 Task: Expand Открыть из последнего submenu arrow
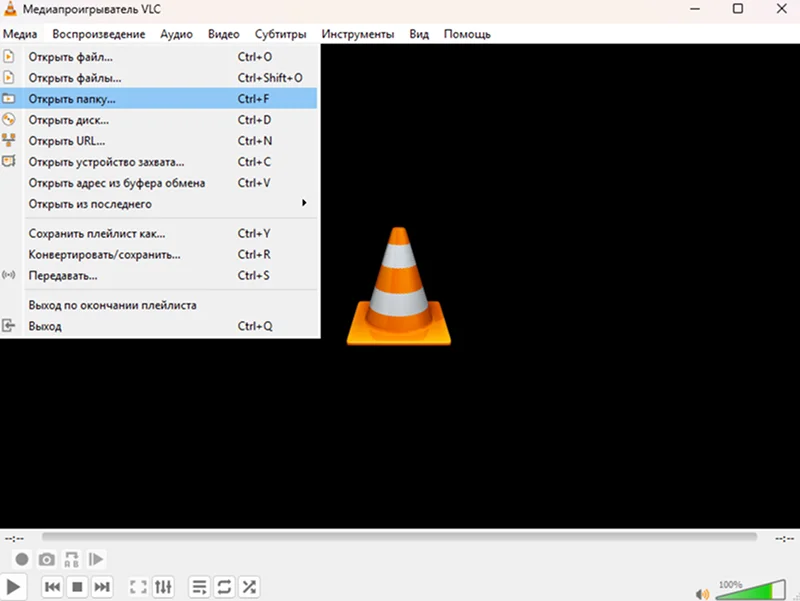[304, 203]
